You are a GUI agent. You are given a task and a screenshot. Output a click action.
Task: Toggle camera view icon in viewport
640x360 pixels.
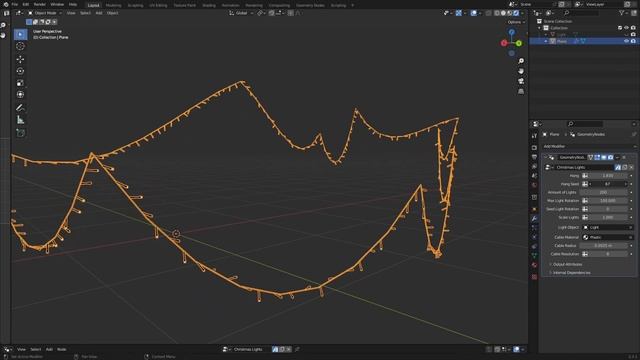pos(521,81)
